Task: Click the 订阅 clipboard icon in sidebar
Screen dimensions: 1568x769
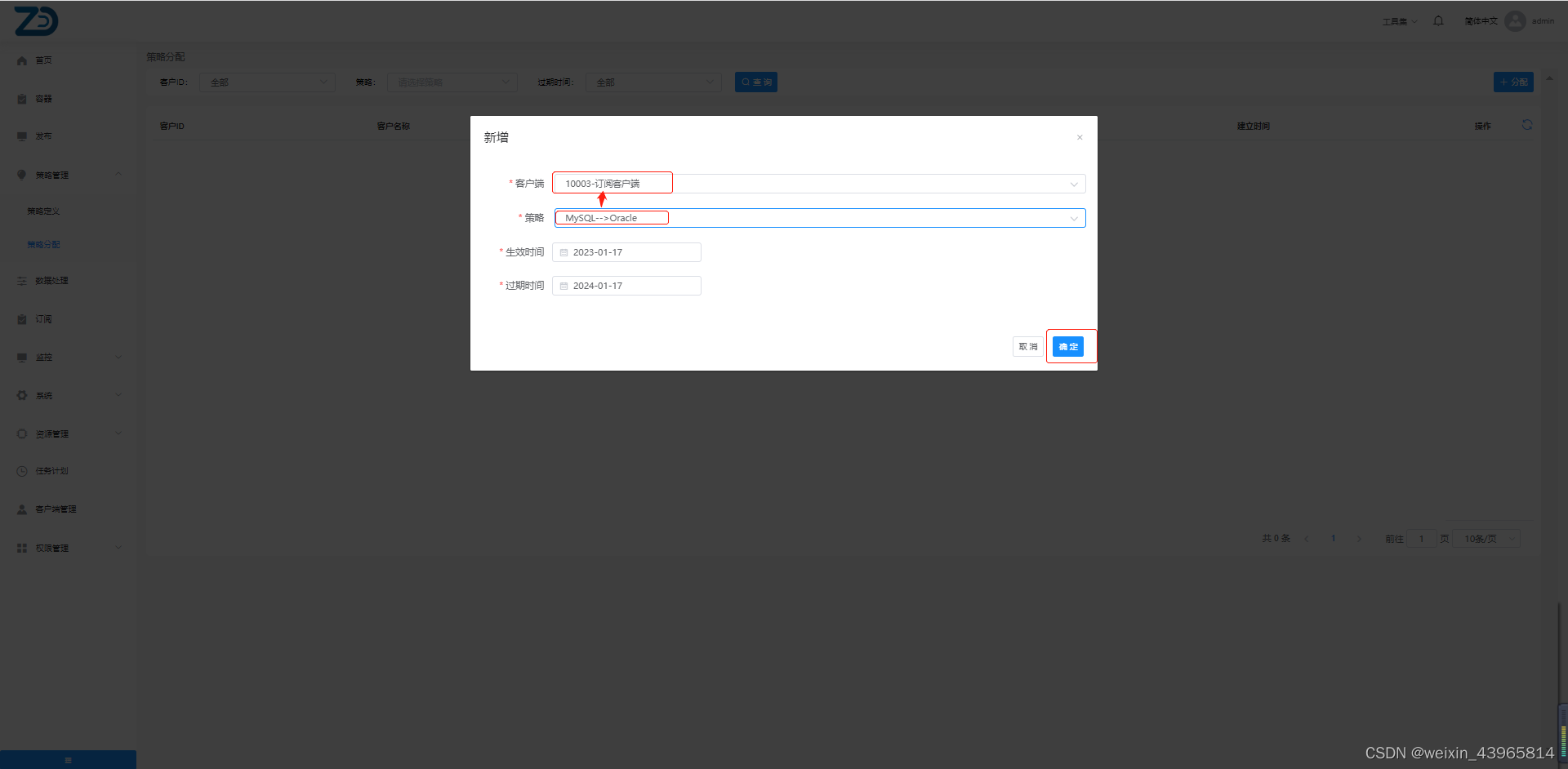Action: tap(22, 319)
